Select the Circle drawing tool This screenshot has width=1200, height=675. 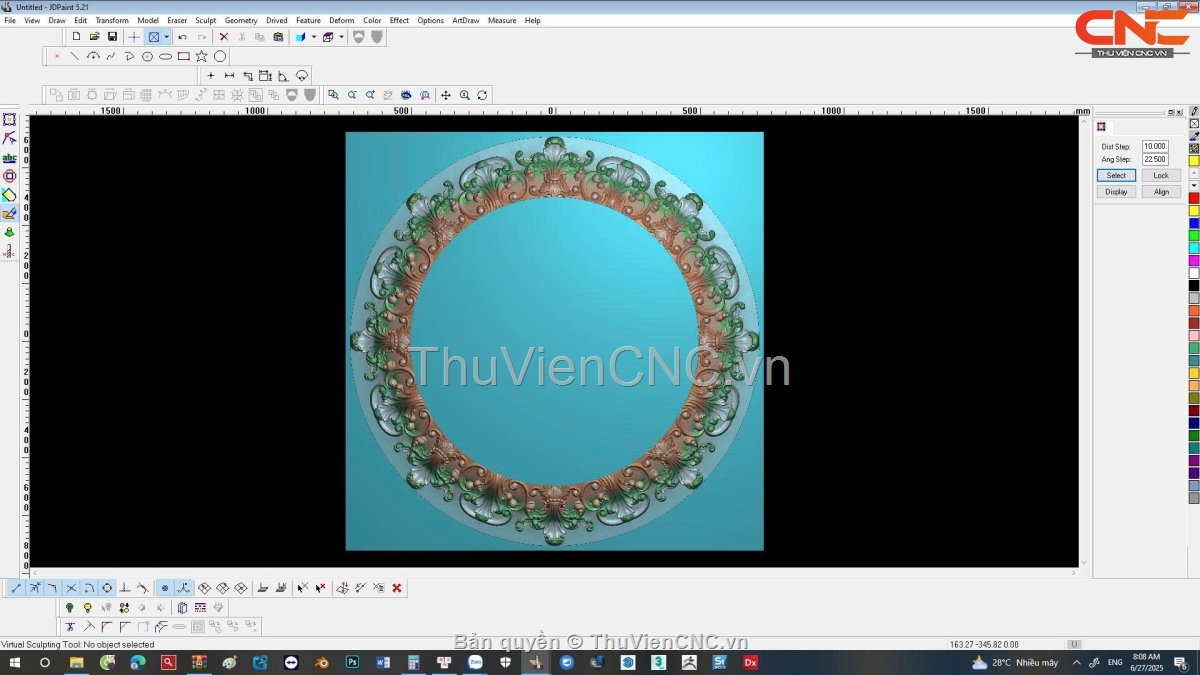(220, 57)
